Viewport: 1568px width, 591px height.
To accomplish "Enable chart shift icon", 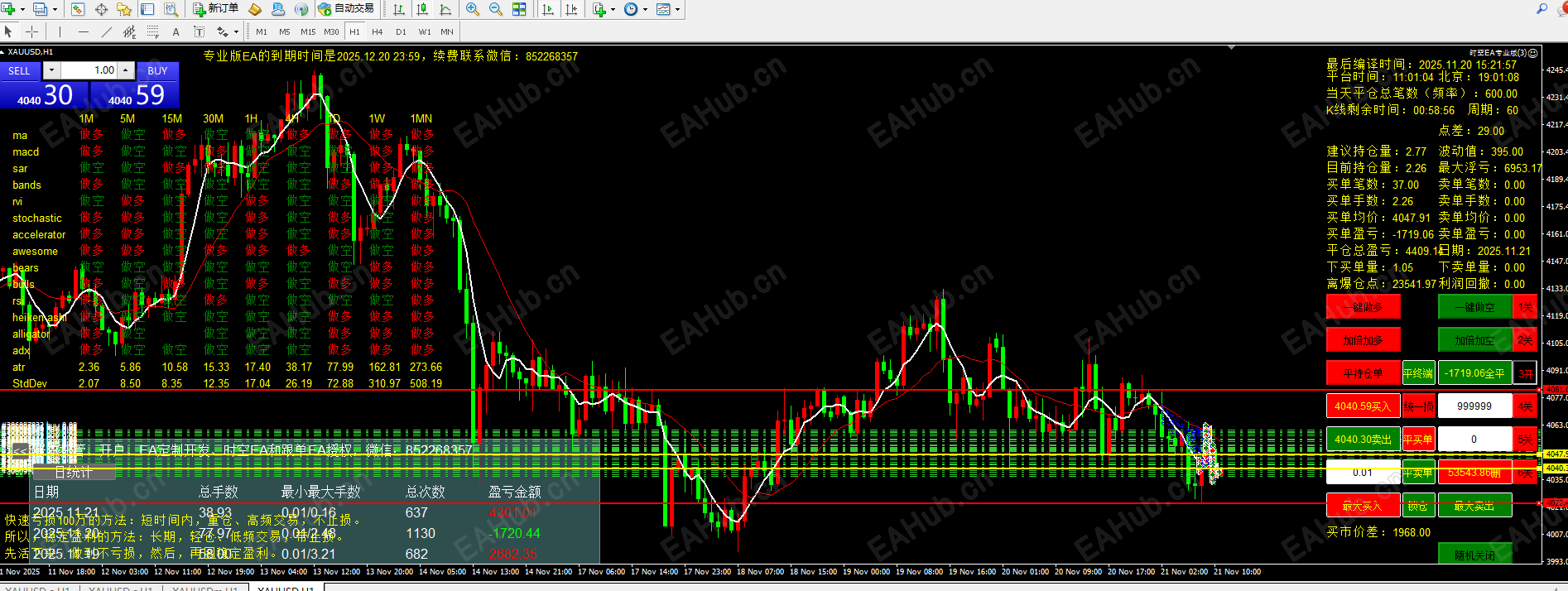I will tap(571, 9).
